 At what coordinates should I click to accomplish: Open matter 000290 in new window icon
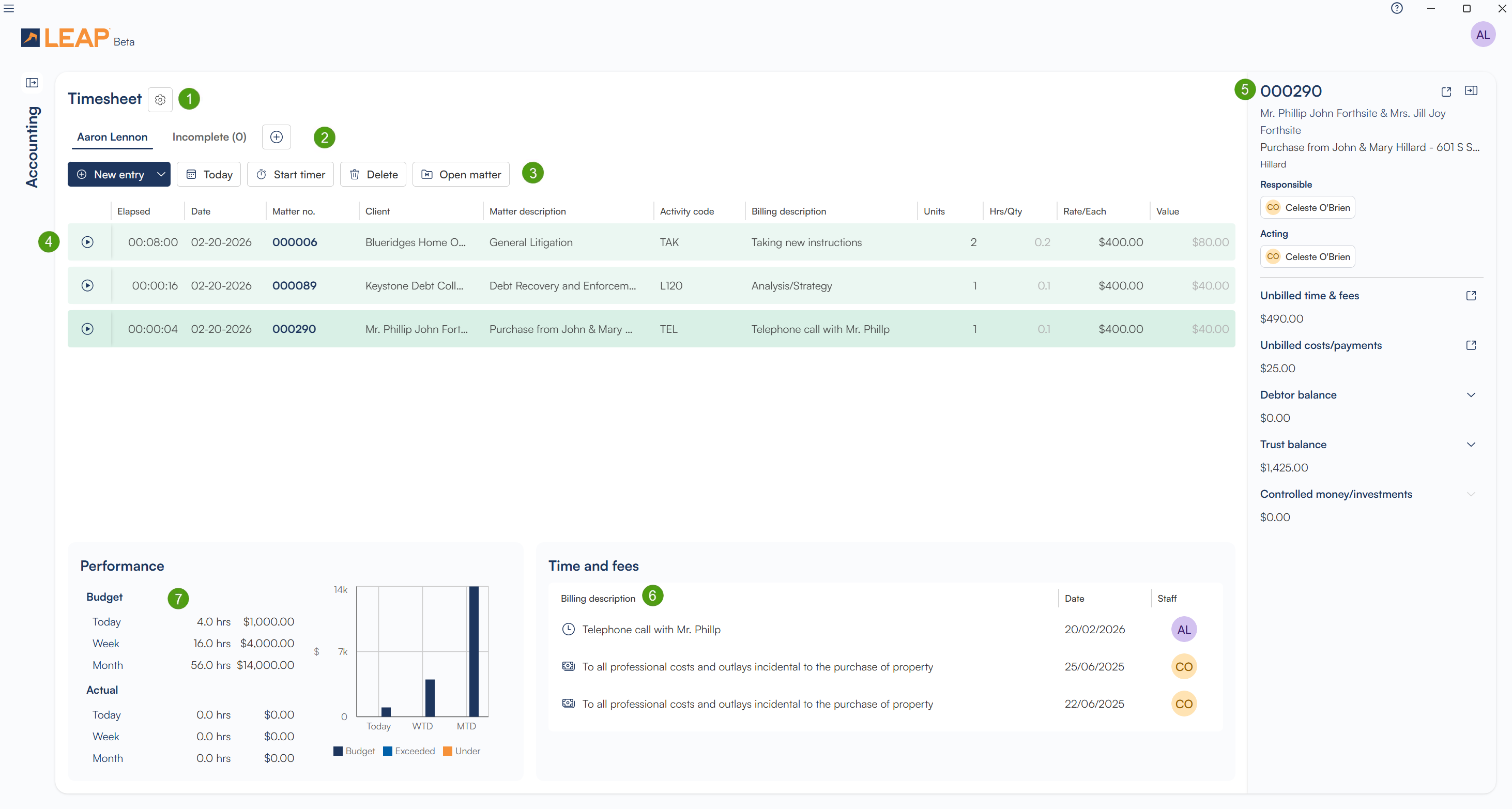(x=1446, y=91)
